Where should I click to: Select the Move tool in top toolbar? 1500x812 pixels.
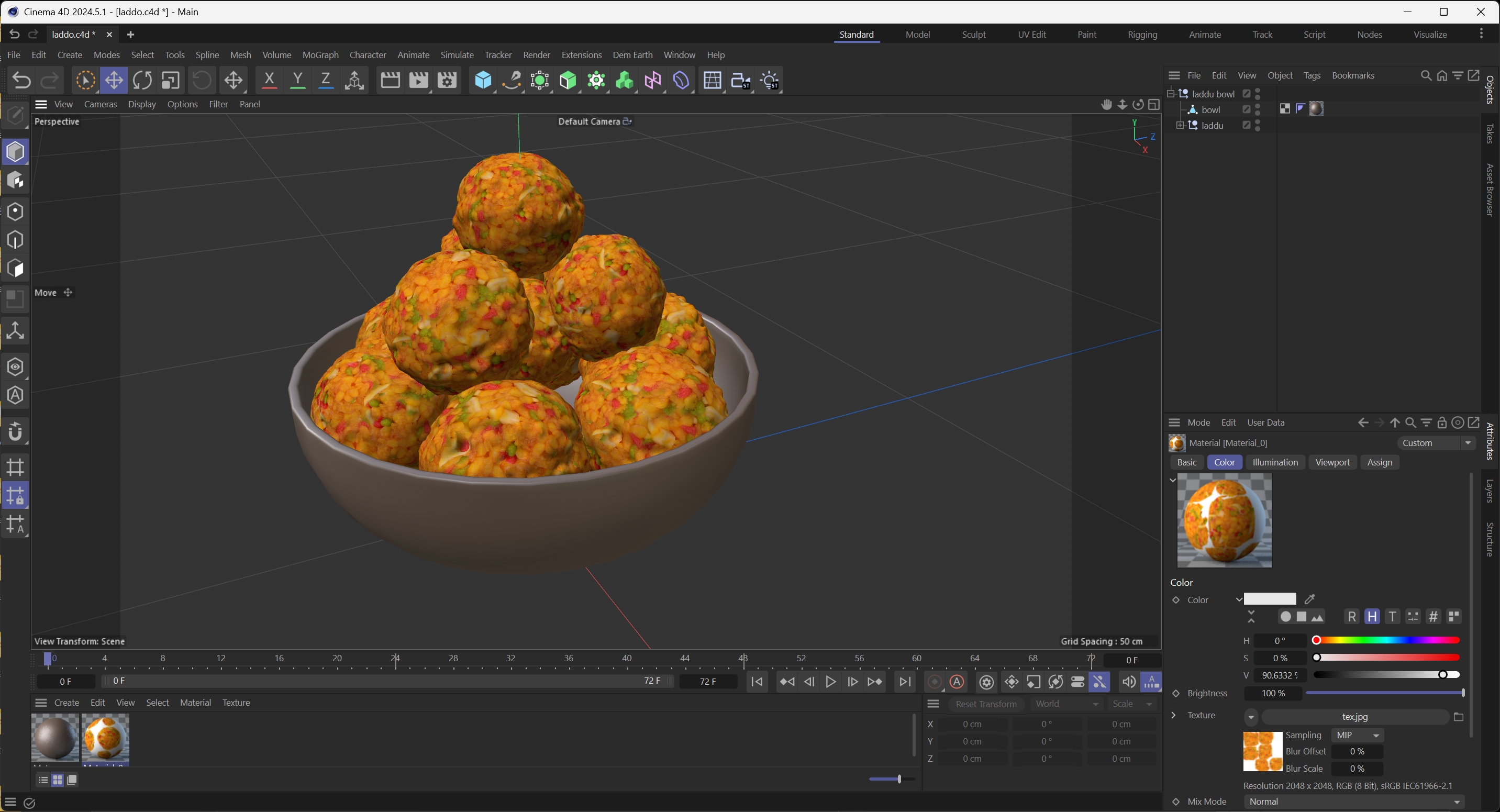pos(114,80)
